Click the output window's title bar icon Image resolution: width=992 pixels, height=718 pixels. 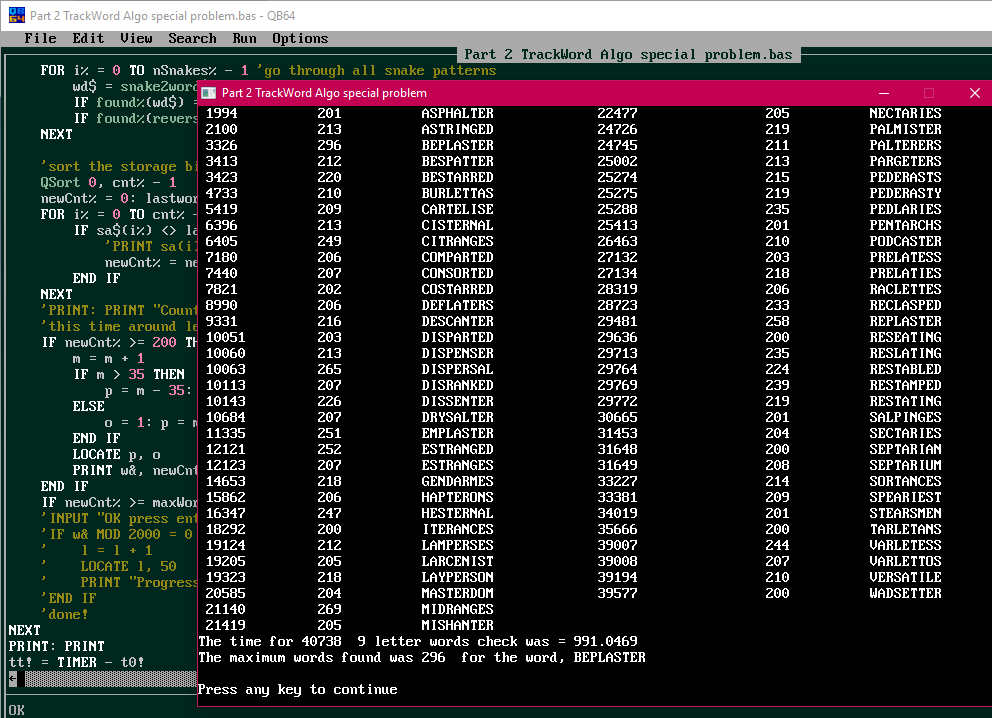209,93
